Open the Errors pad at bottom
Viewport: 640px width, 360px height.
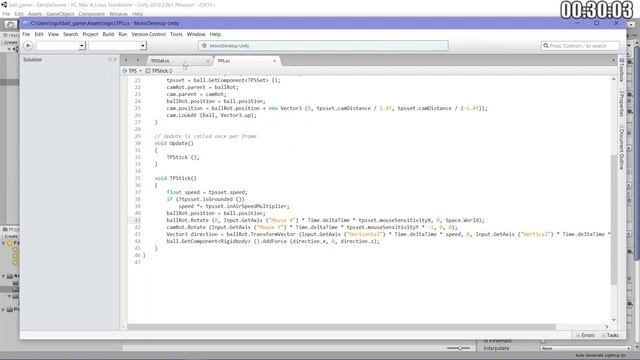tap(585, 335)
